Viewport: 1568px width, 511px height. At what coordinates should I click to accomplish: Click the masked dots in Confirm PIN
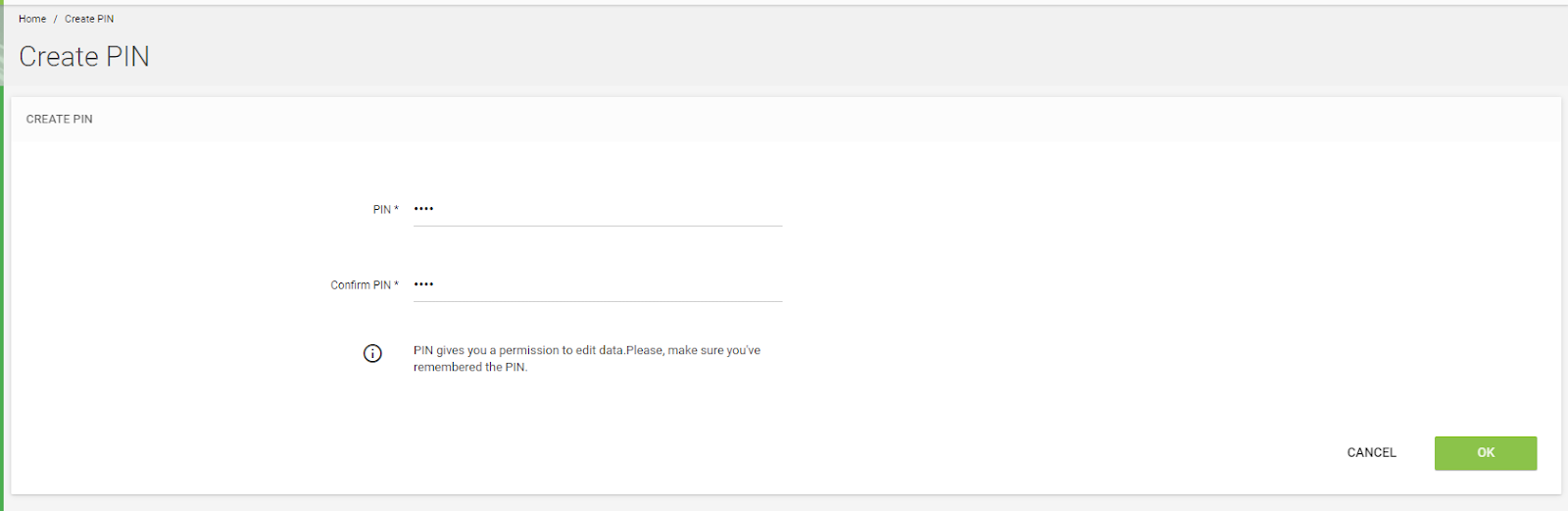point(423,284)
